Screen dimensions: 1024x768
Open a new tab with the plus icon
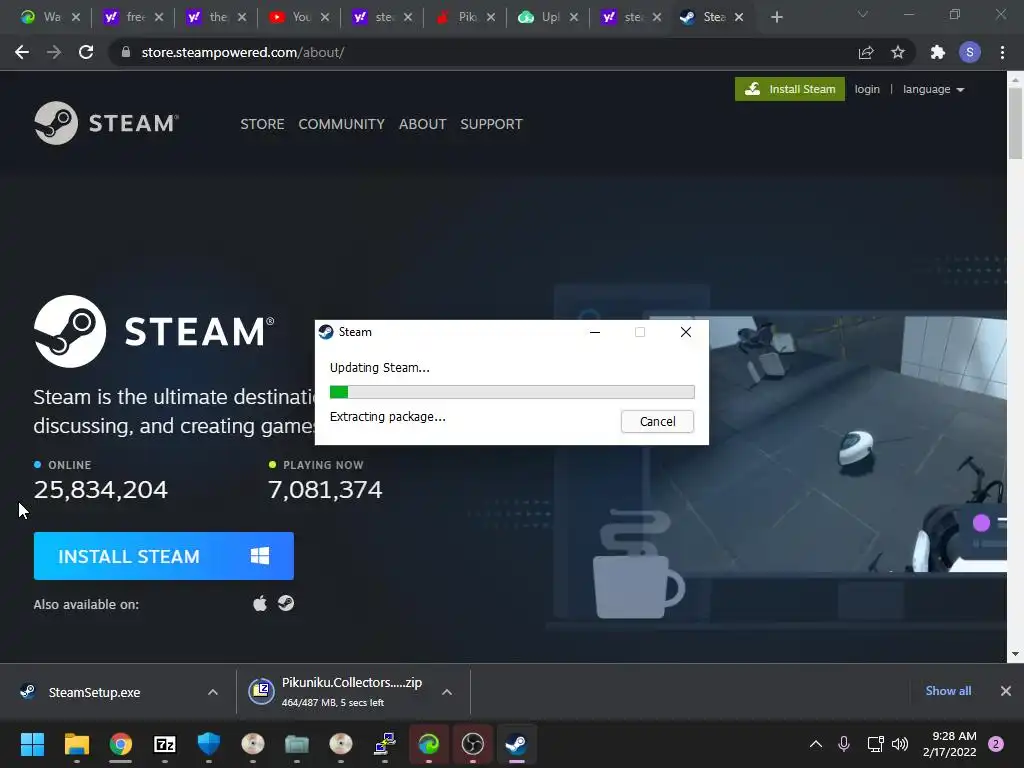776,17
